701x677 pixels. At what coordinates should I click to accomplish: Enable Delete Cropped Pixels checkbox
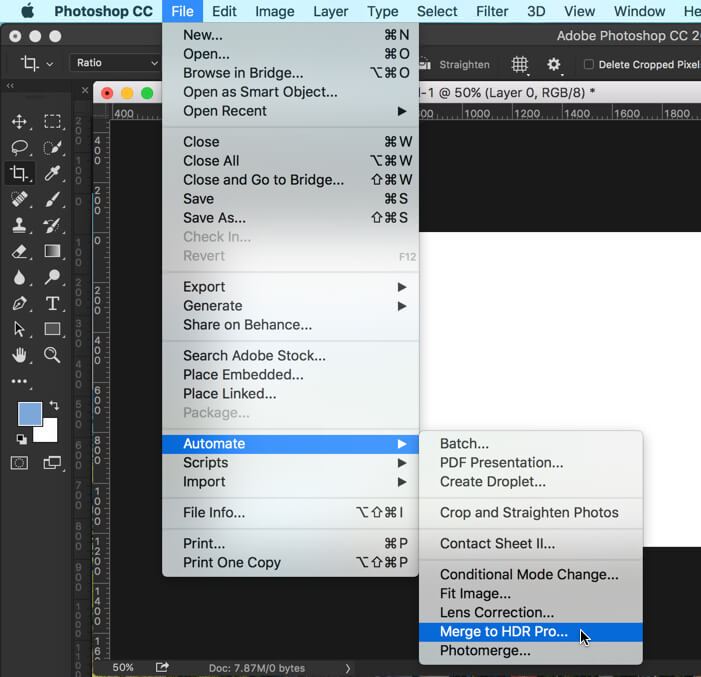[589, 64]
